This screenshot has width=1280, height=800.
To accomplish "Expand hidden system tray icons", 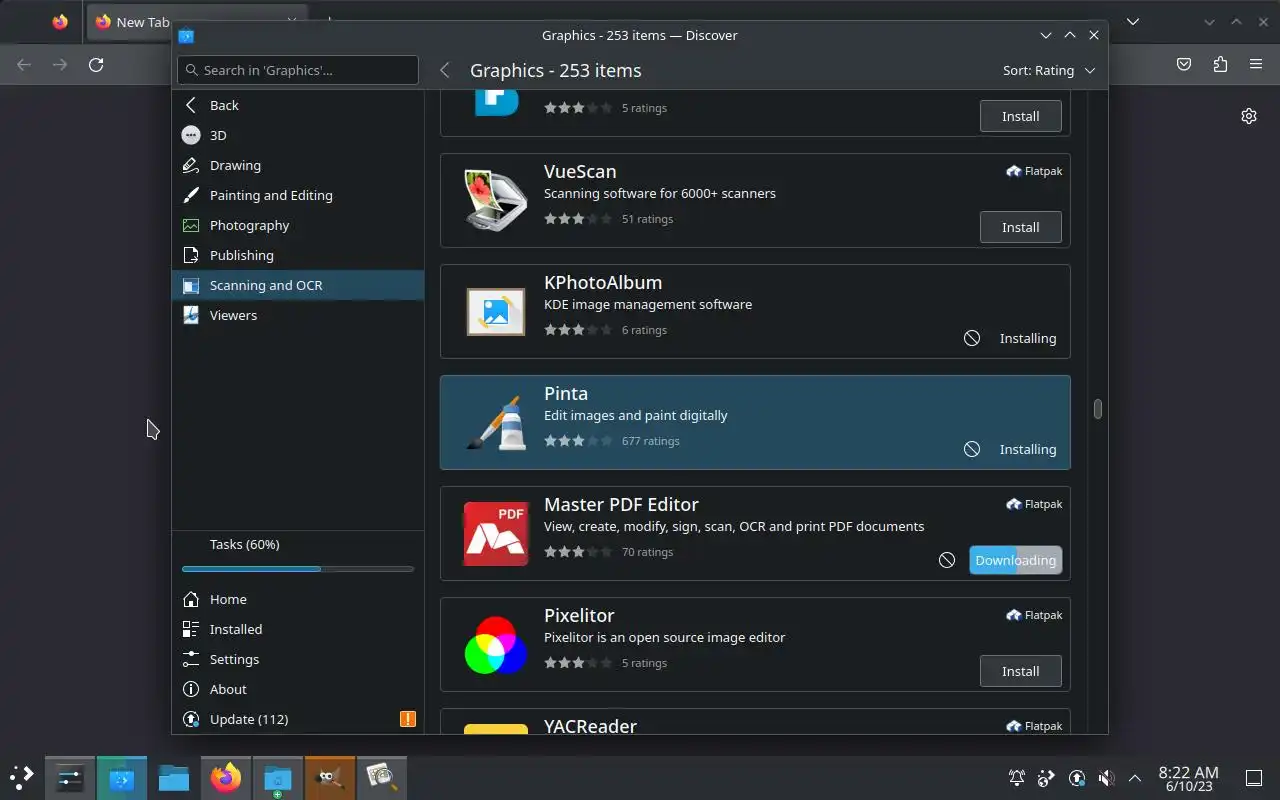I will click(x=1135, y=777).
